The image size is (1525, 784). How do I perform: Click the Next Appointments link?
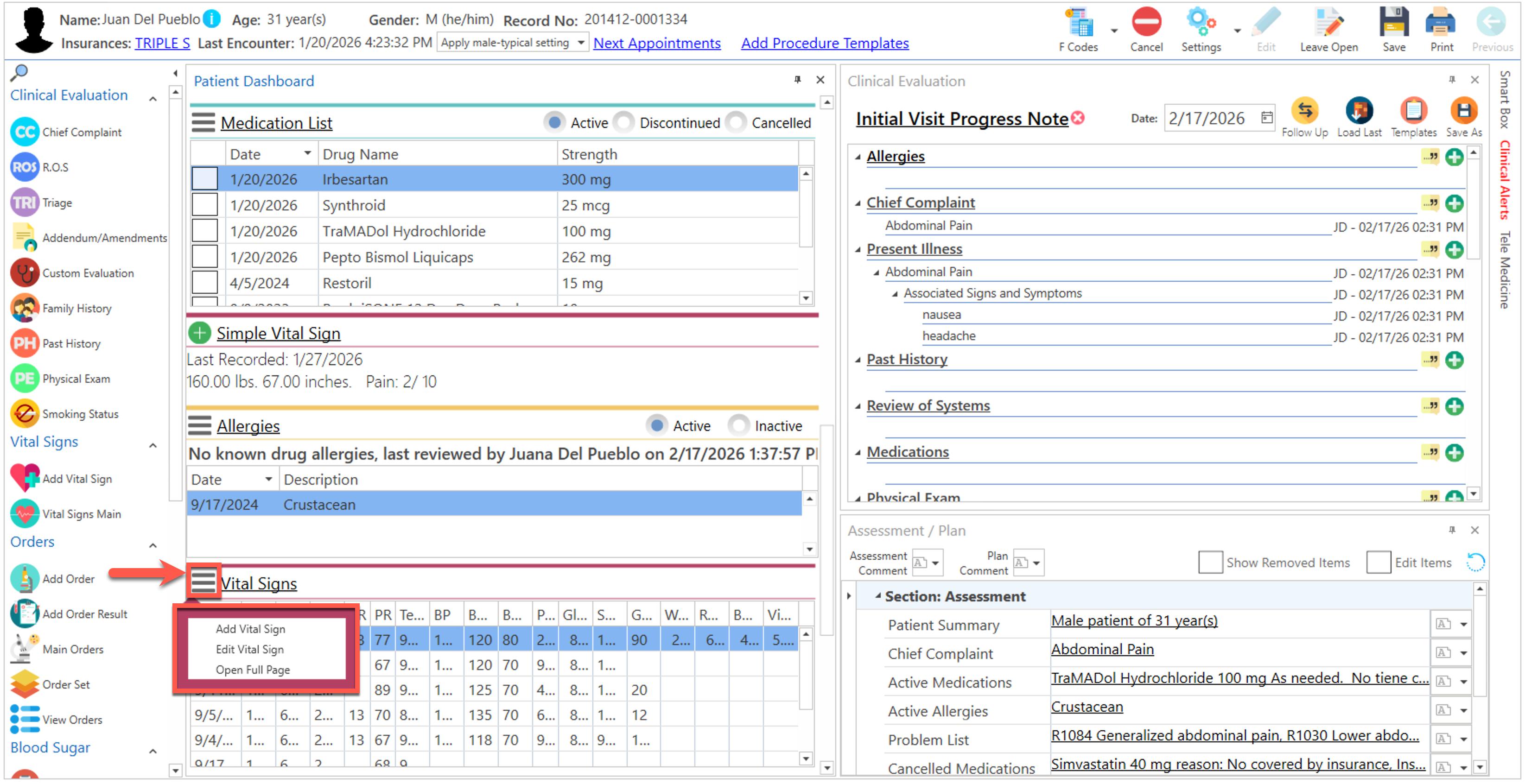pyautogui.click(x=656, y=43)
